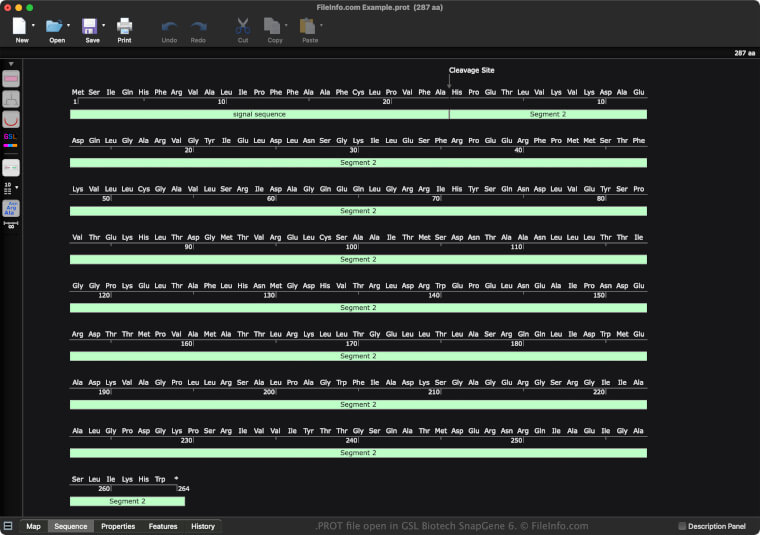This screenshot has width=760, height=535.
Task: Open the Features tab
Action: point(163,526)
